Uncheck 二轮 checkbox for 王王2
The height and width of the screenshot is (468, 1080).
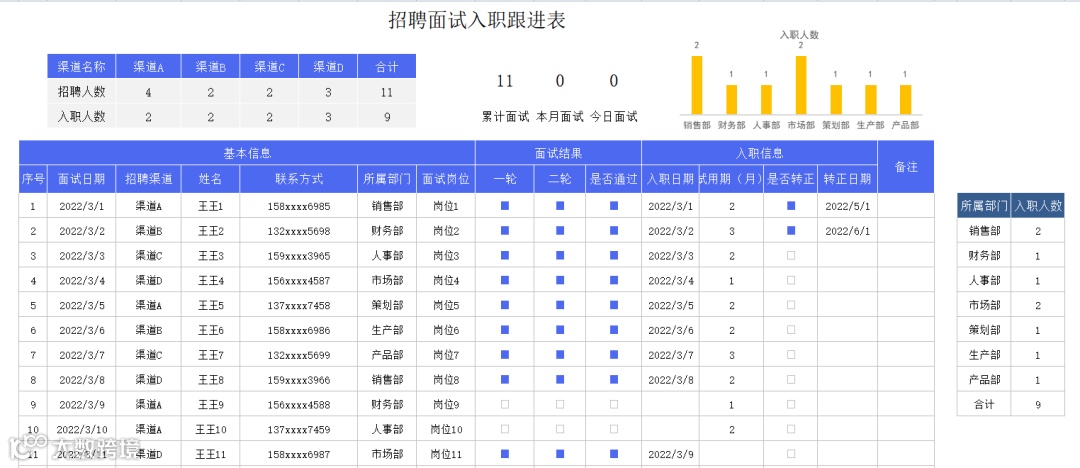coord(560,230)
